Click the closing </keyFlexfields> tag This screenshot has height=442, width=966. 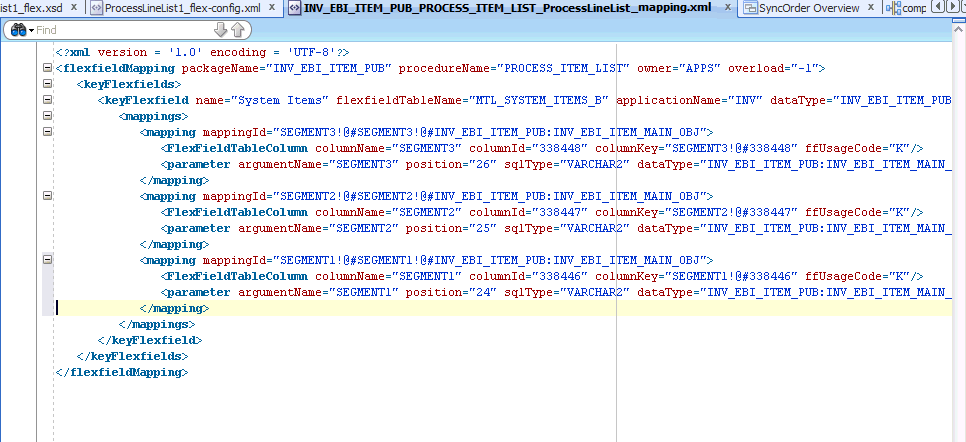tap(132, 356)
